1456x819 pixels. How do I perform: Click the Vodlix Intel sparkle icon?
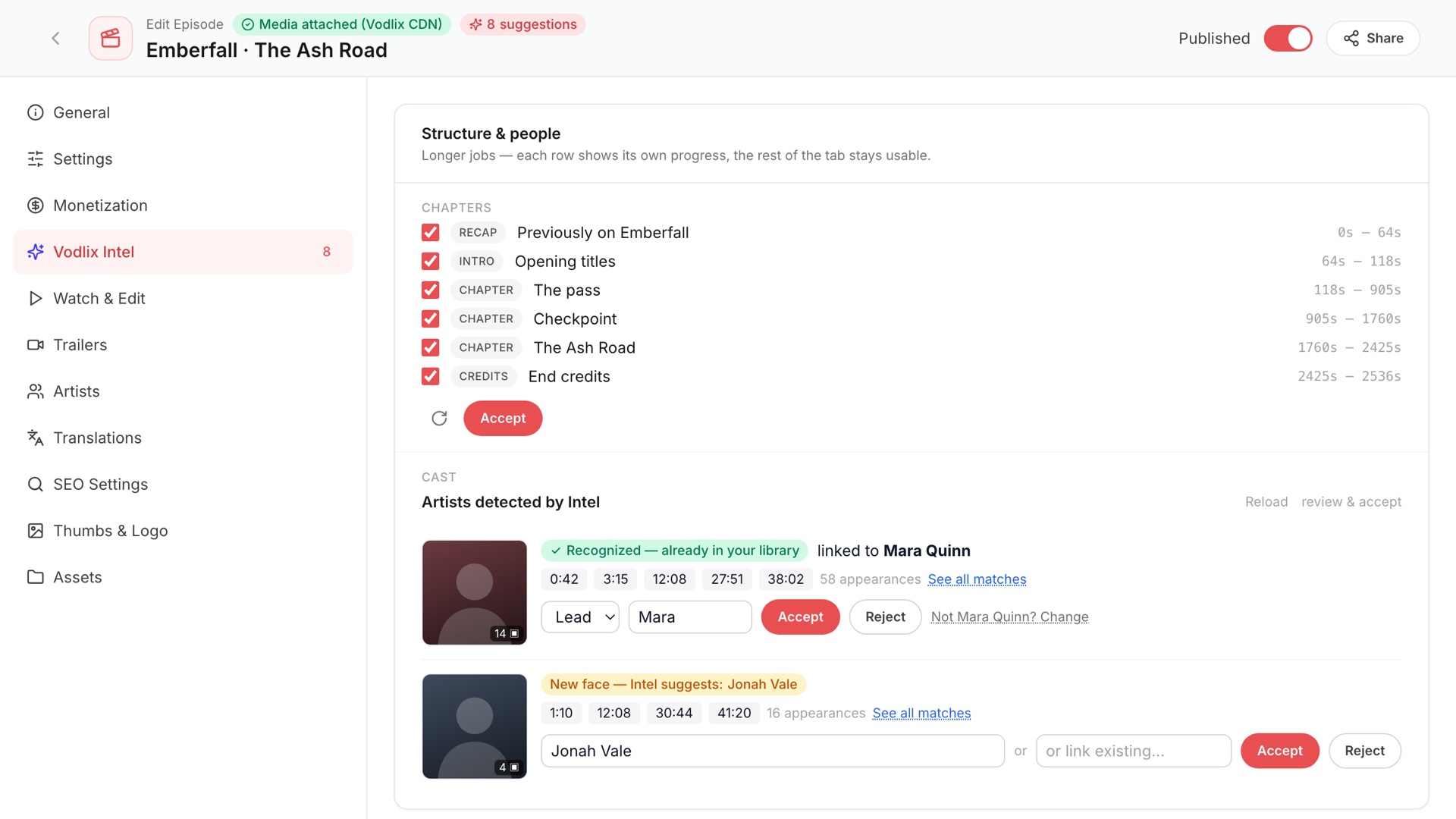pyautogui.click(x=36, y=252)
